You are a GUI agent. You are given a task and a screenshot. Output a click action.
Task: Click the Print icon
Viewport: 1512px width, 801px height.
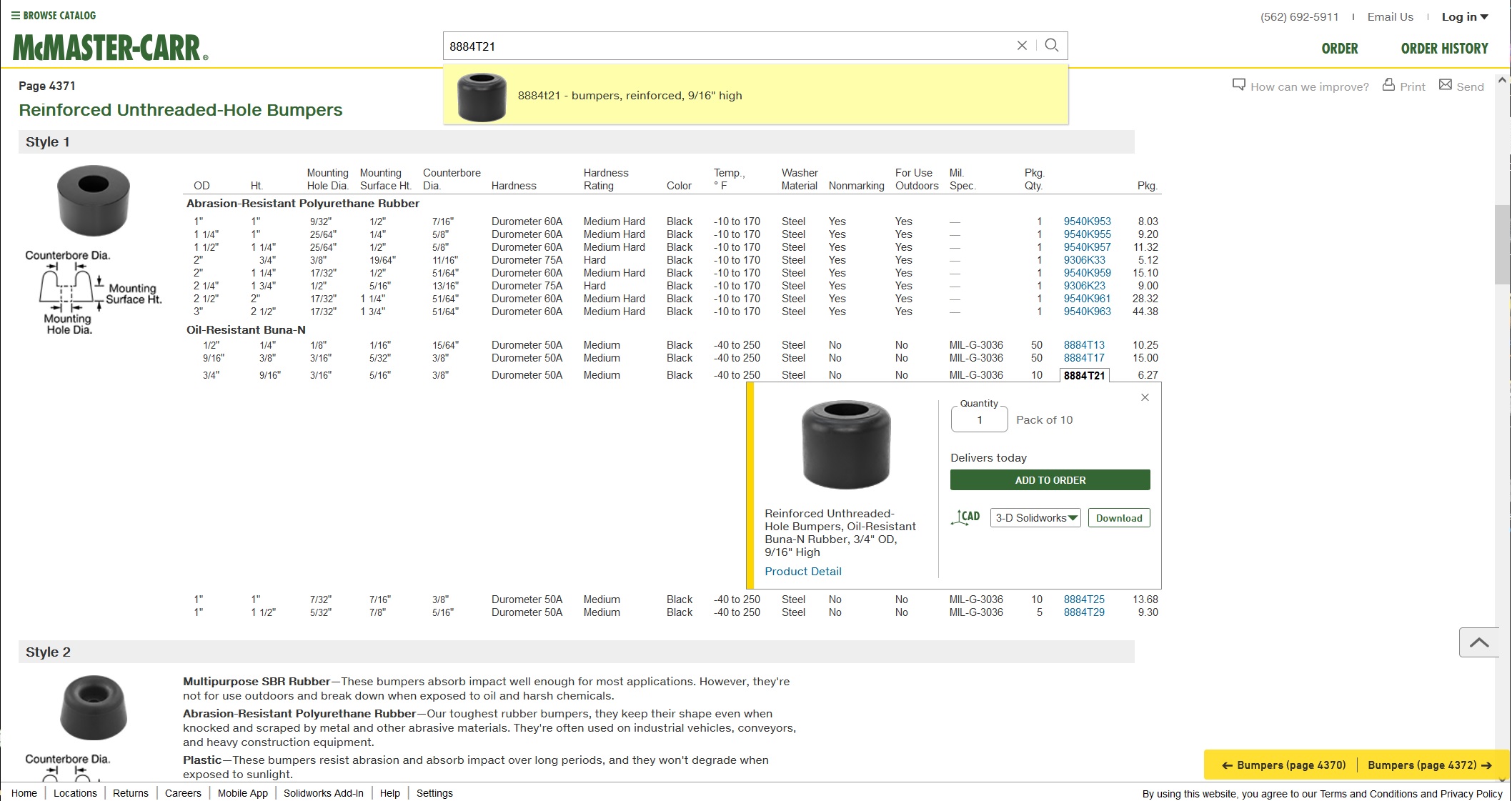pos(1388,85)
